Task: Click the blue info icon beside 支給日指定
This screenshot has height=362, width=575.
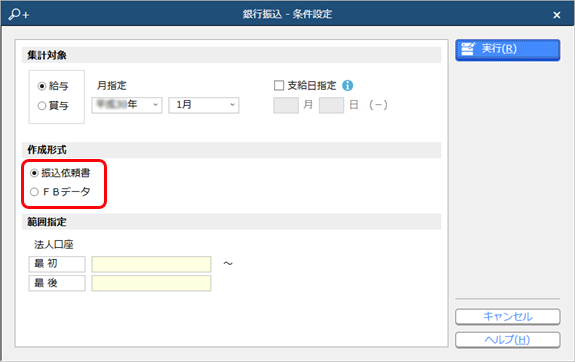Action: (x=347, y=85)
